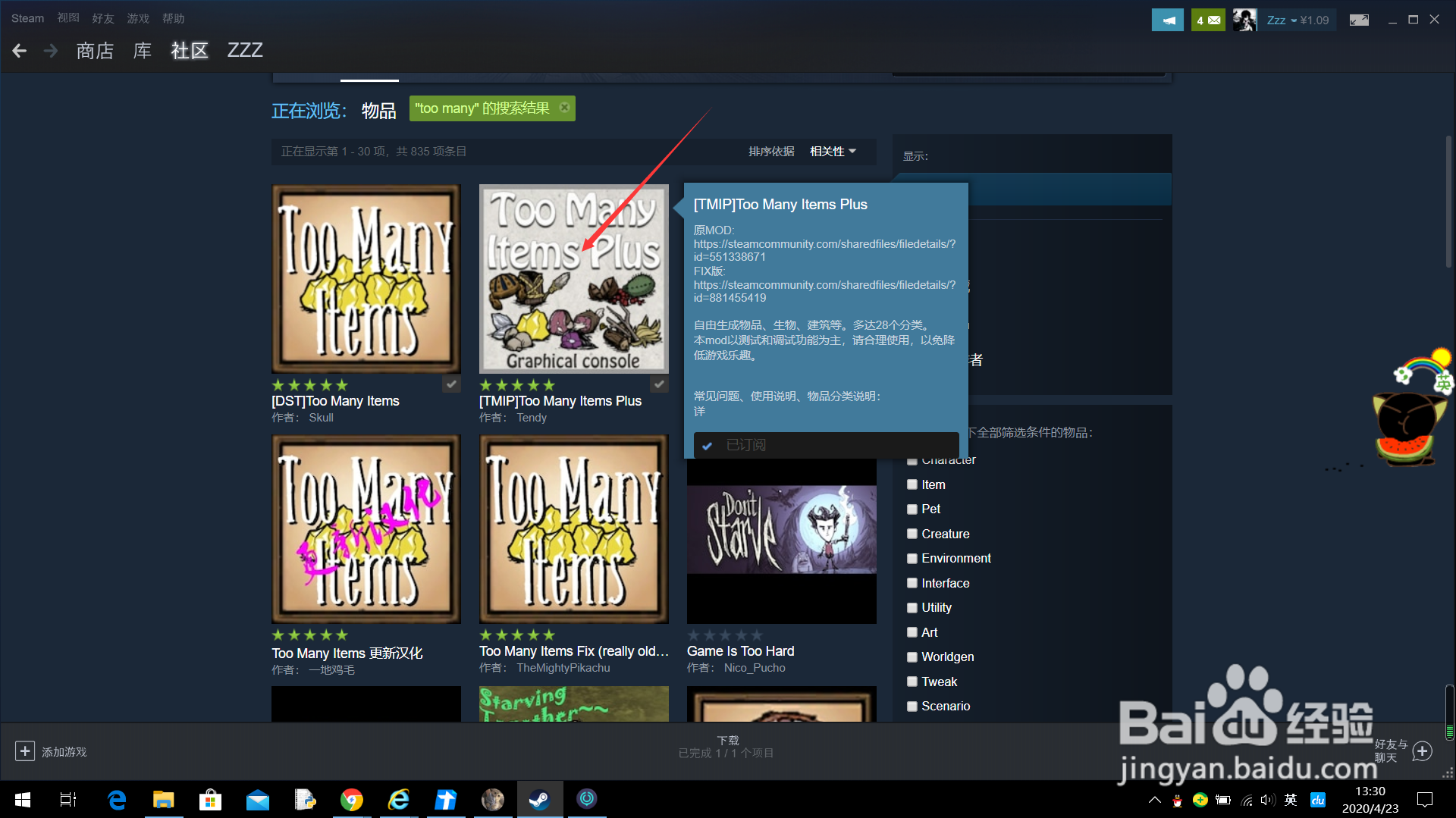Click 添加游戏 add game button
Screen dimensions: 1456x818
tap(51, 751)
